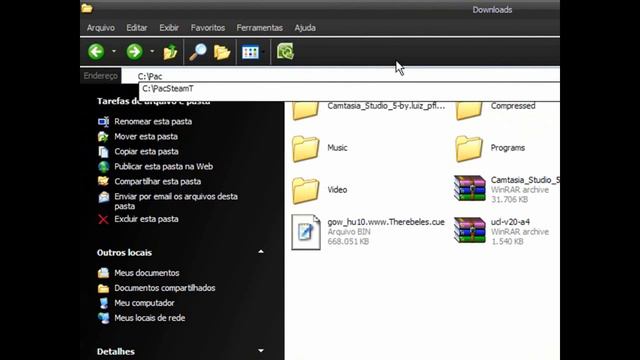Expand the Detalhes section
This screenshot has width=640, height=360.
[261, 351]
